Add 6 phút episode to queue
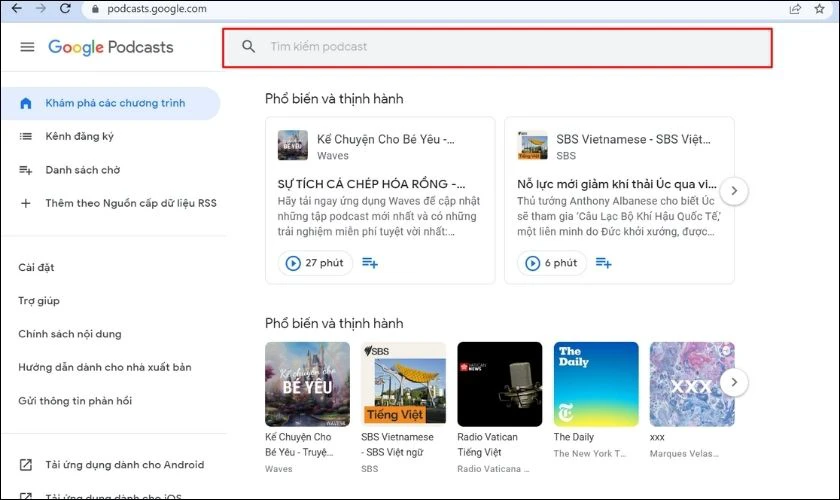This screenshot has width=840, height=500. click(x=603, y=263)
